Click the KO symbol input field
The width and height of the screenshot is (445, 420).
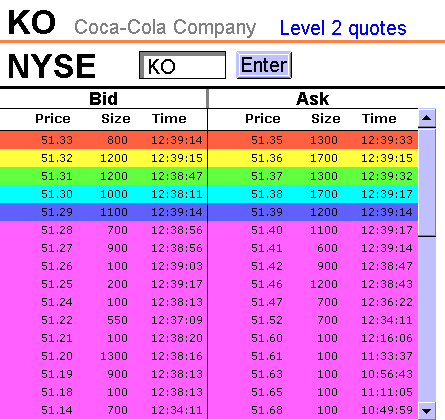pyautogui.click(x=182, y=65)
